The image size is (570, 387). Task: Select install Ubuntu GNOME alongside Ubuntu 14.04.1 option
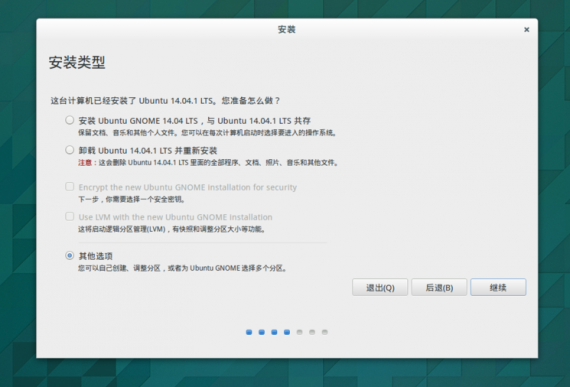pyautogui.click(x=69, y=120)
